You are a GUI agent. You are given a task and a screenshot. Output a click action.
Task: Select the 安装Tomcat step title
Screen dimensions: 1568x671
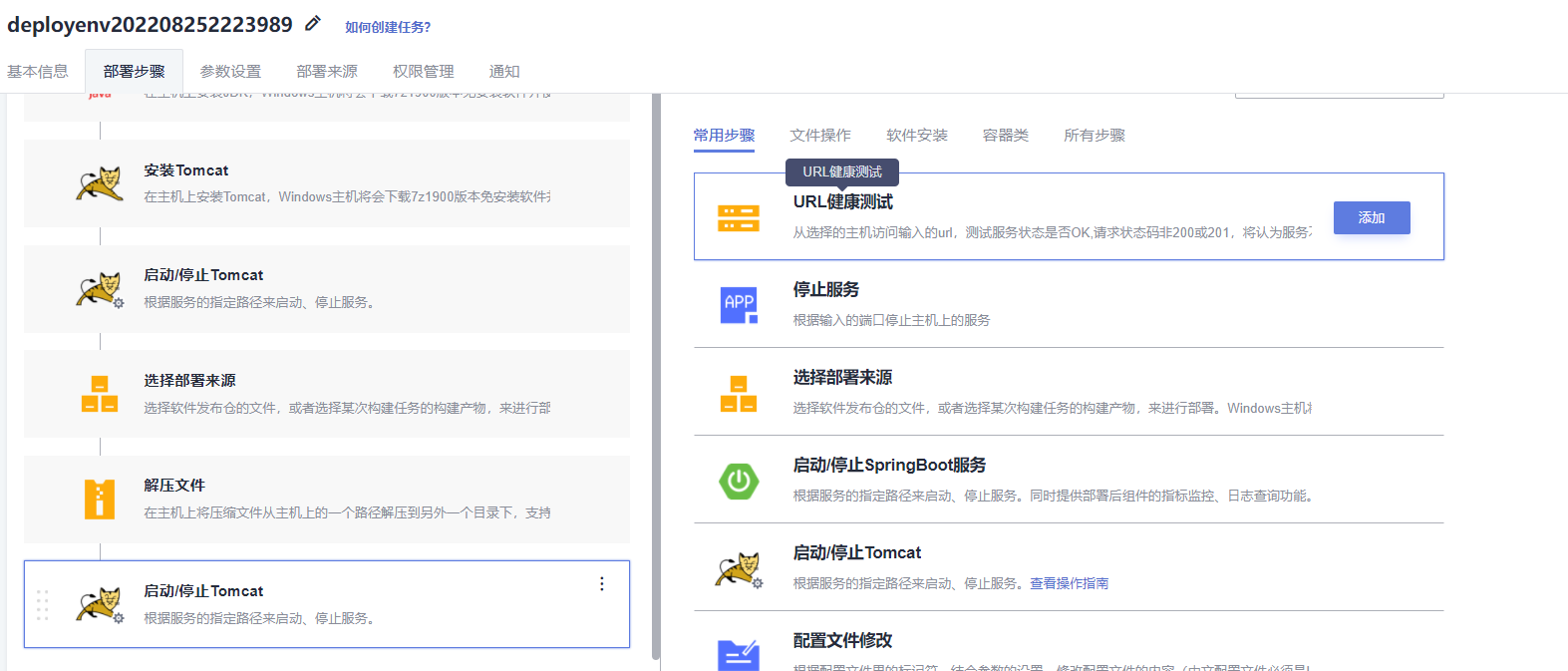(186, 170)
